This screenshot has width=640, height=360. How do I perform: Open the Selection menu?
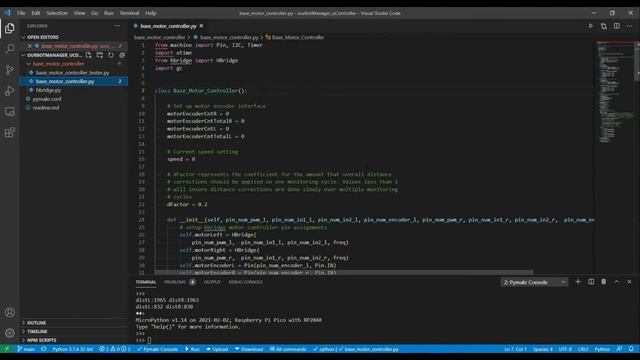(57, 13)
